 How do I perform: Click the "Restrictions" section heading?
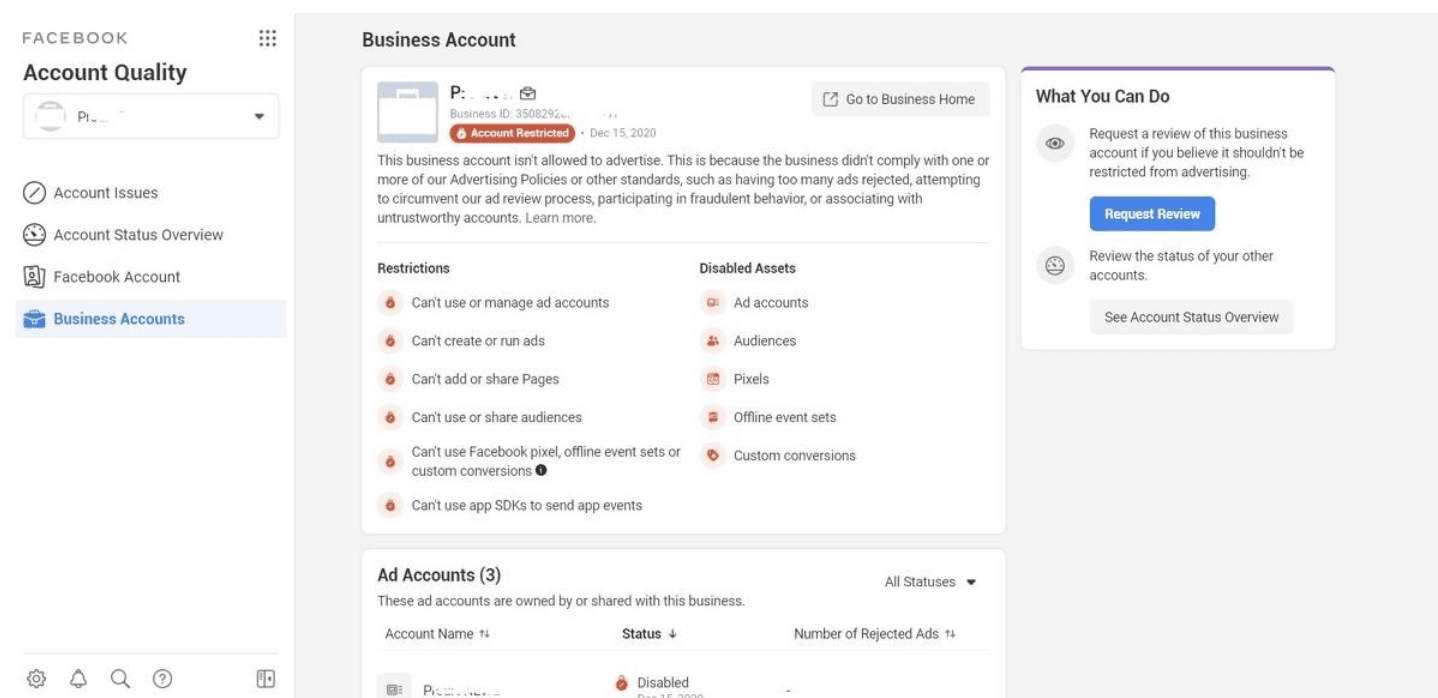point(413,268)
